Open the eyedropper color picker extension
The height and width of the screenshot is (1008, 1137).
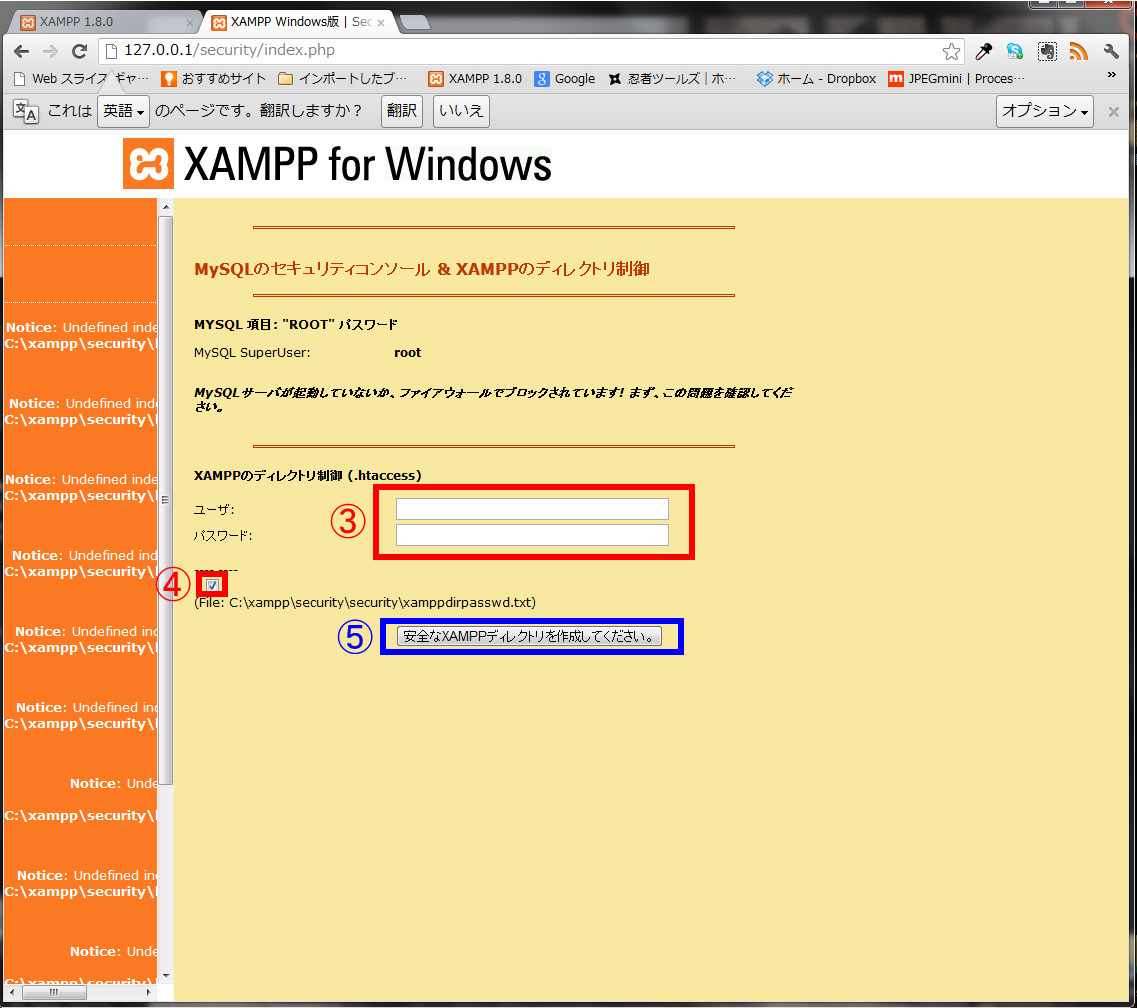pyautogui.click(x=983, y=51)
